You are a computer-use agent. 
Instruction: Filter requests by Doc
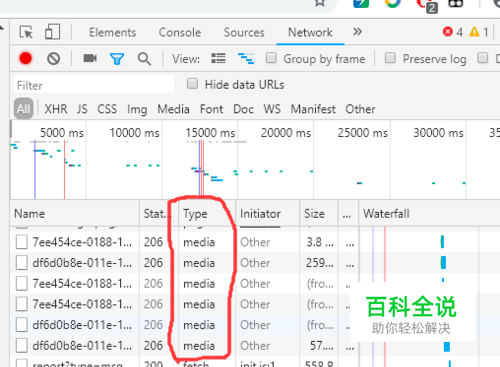coord(243,109)
